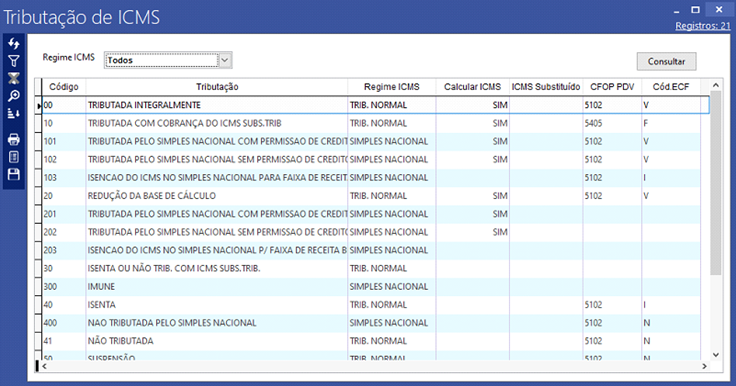Select row ISENTA with code 40
Viewport: 736px width, 386px height.
click(371, 305)
